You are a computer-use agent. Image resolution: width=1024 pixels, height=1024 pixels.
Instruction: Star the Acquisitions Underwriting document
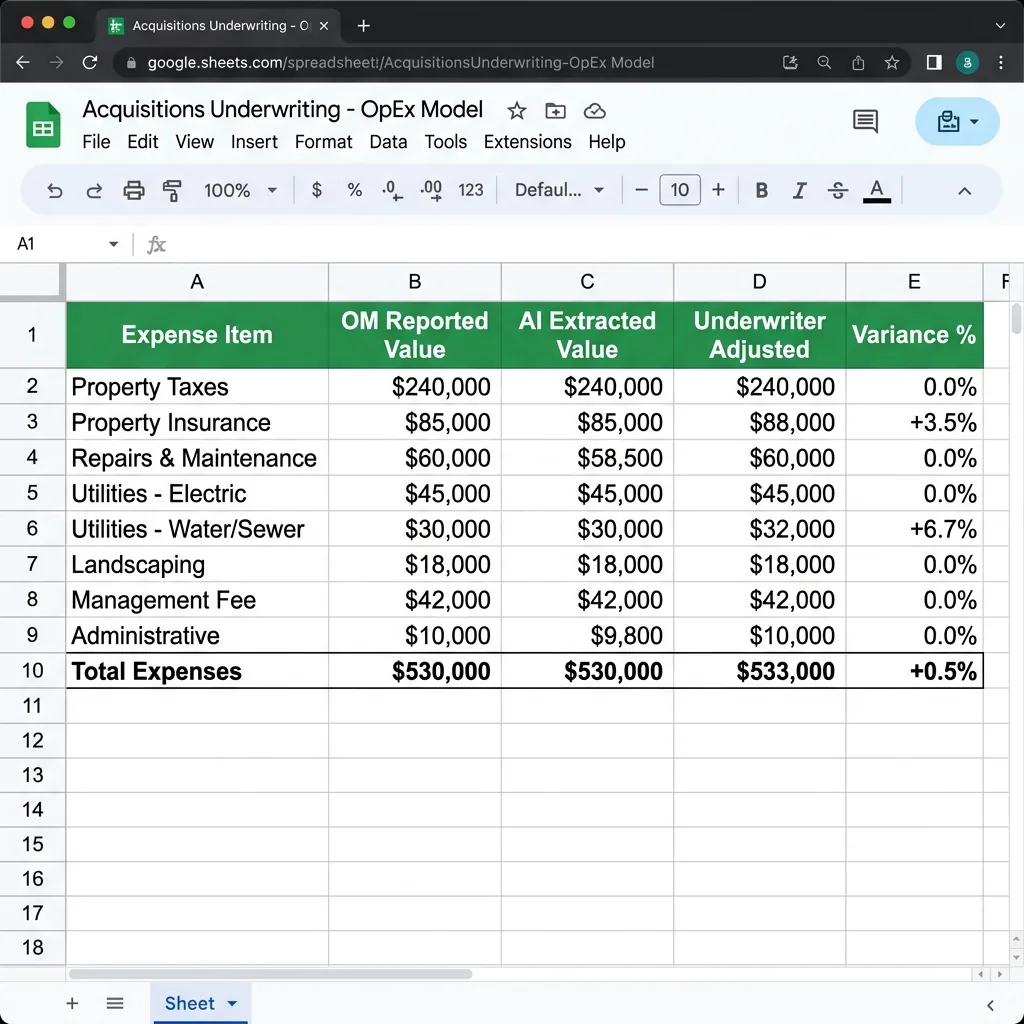click(x=517, y=111)
